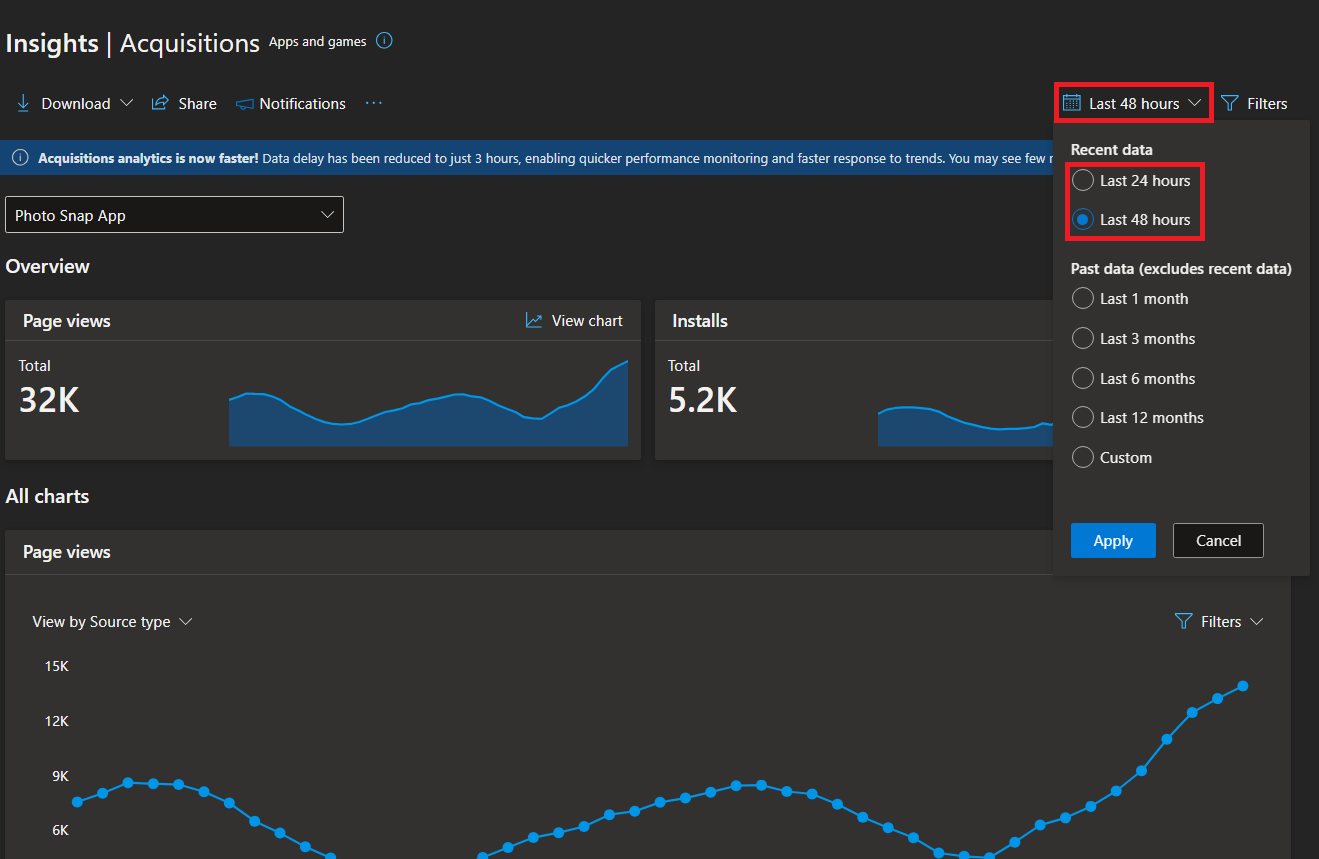Click the info icon beside Apps and games
The width and height of the screenshot is (1319, 859).
click(x=384, y=41)
